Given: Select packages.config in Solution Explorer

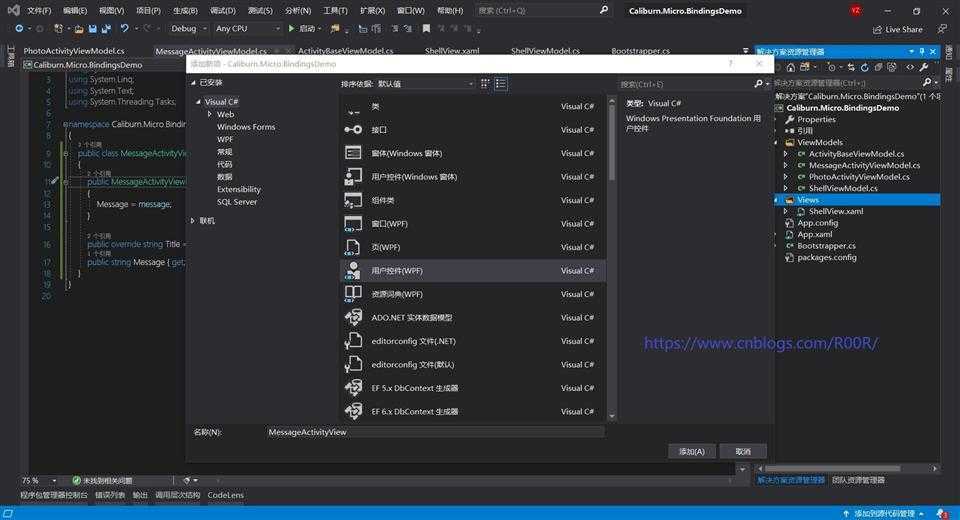Looking at the screenshot, I should point(827,257).
